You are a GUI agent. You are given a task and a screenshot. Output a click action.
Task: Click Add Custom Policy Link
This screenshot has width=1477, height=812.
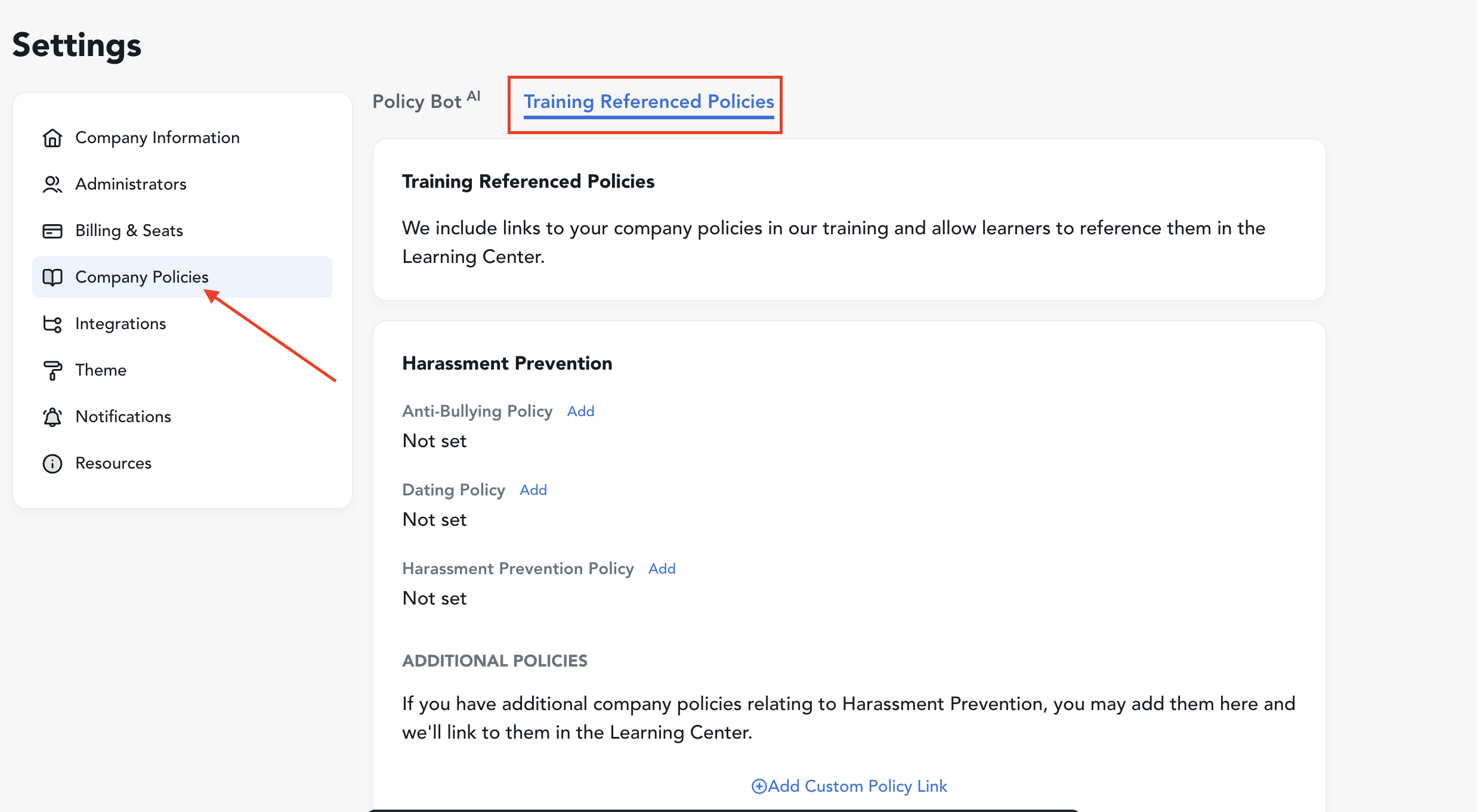857,786
